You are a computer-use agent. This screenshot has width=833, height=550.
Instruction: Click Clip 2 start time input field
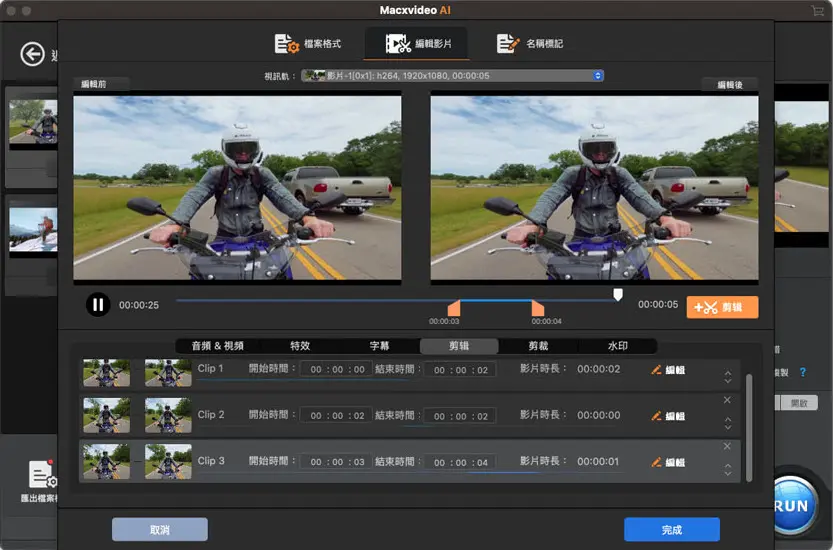[x=335, y=416]
